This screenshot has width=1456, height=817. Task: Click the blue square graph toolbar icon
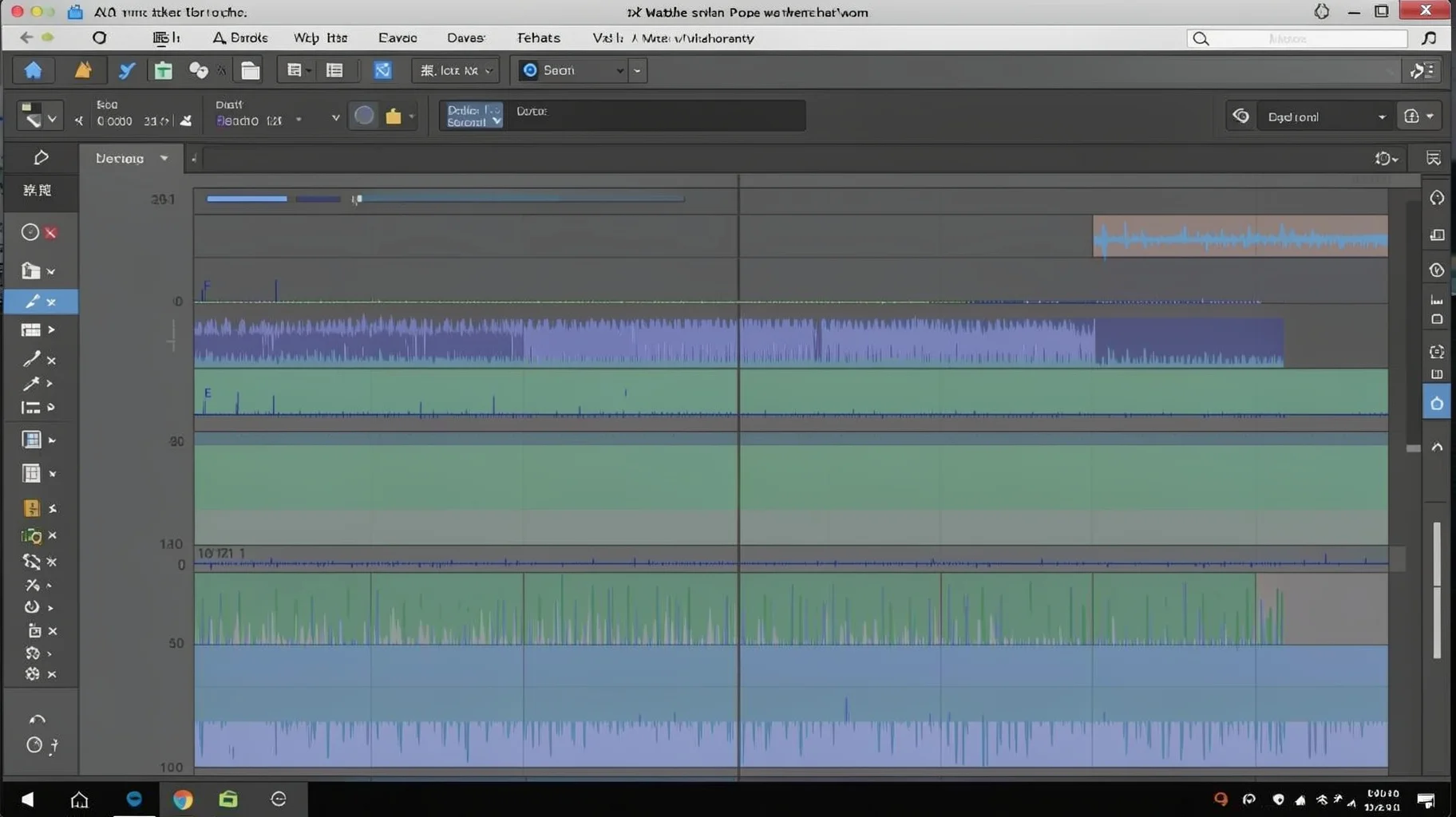tap(383, 70)
